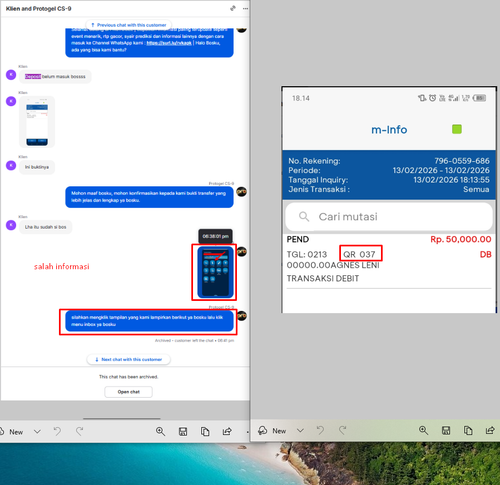This screenshot has height=485, width=500.
Task: Open New snip options dropdown in left window
Action: pyautogui.click(x=37, y=432)
